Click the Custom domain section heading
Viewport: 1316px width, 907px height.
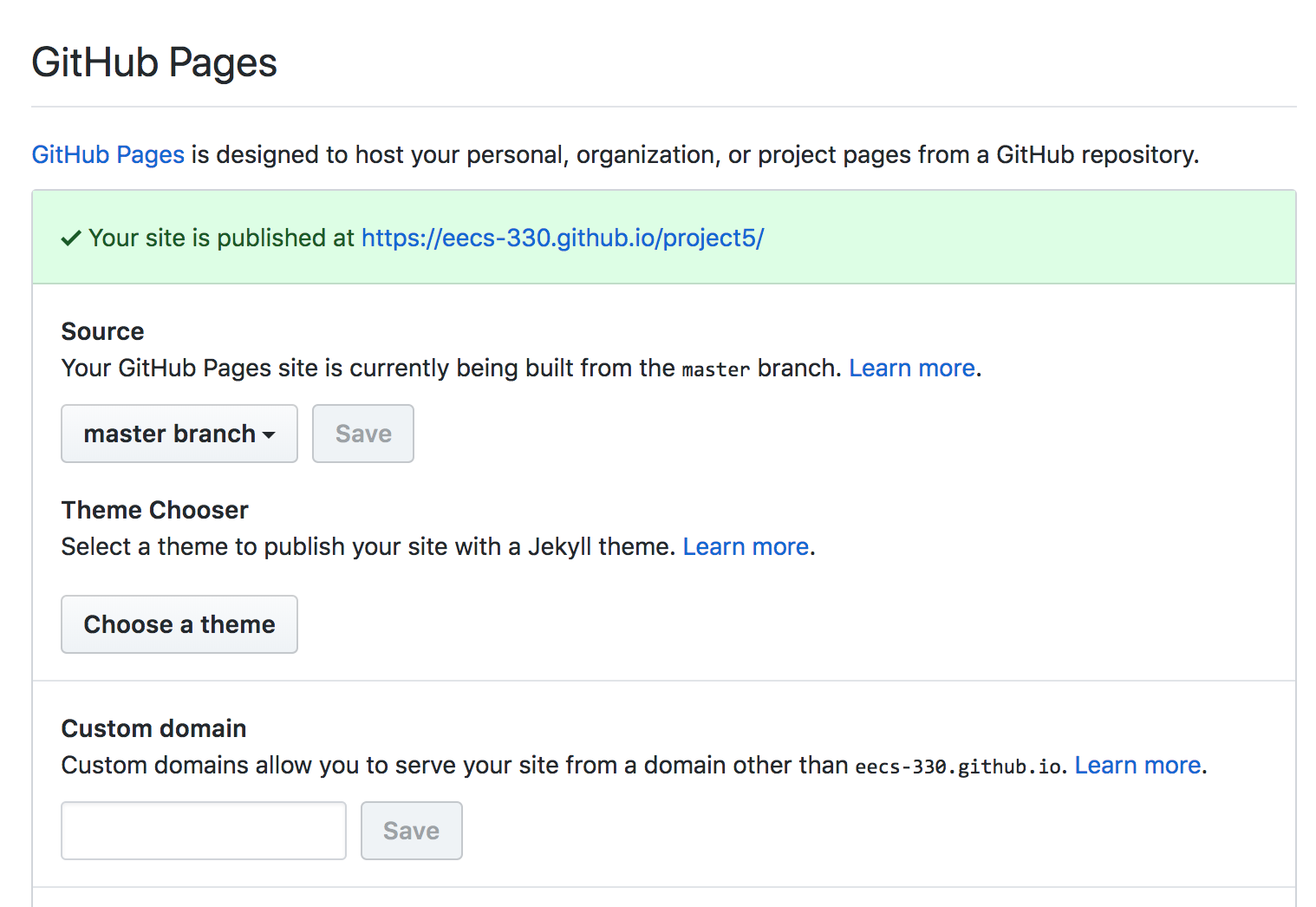[x=153, y=728]
